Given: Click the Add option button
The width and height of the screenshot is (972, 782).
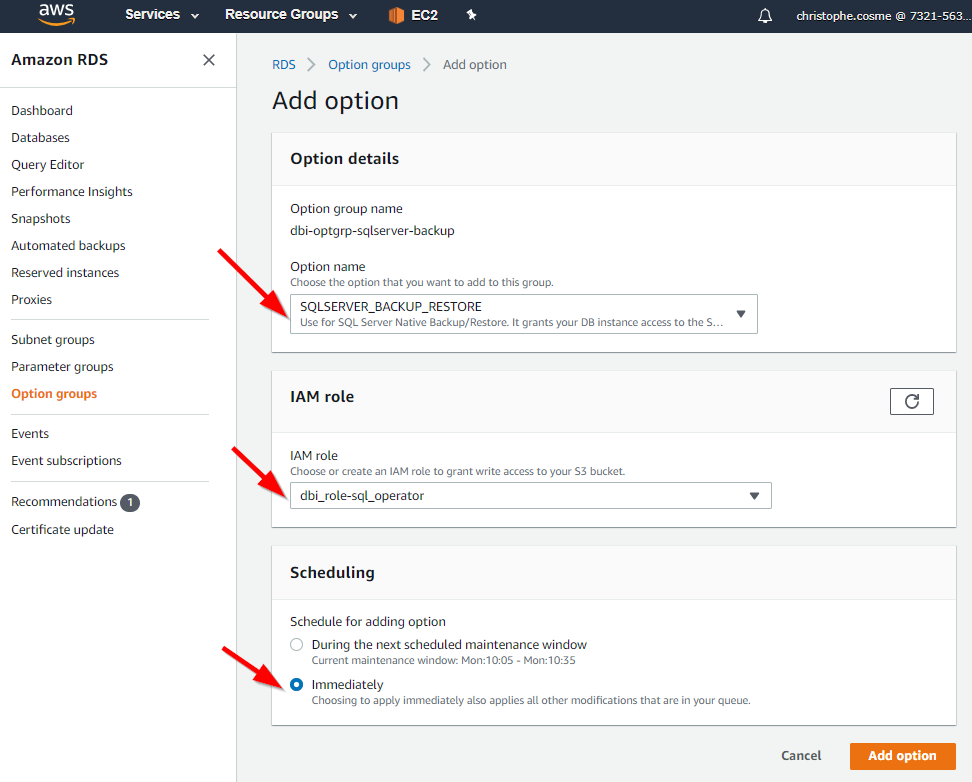Looking at the screenshot, I should pyautogui.click(x=902, y=756).
